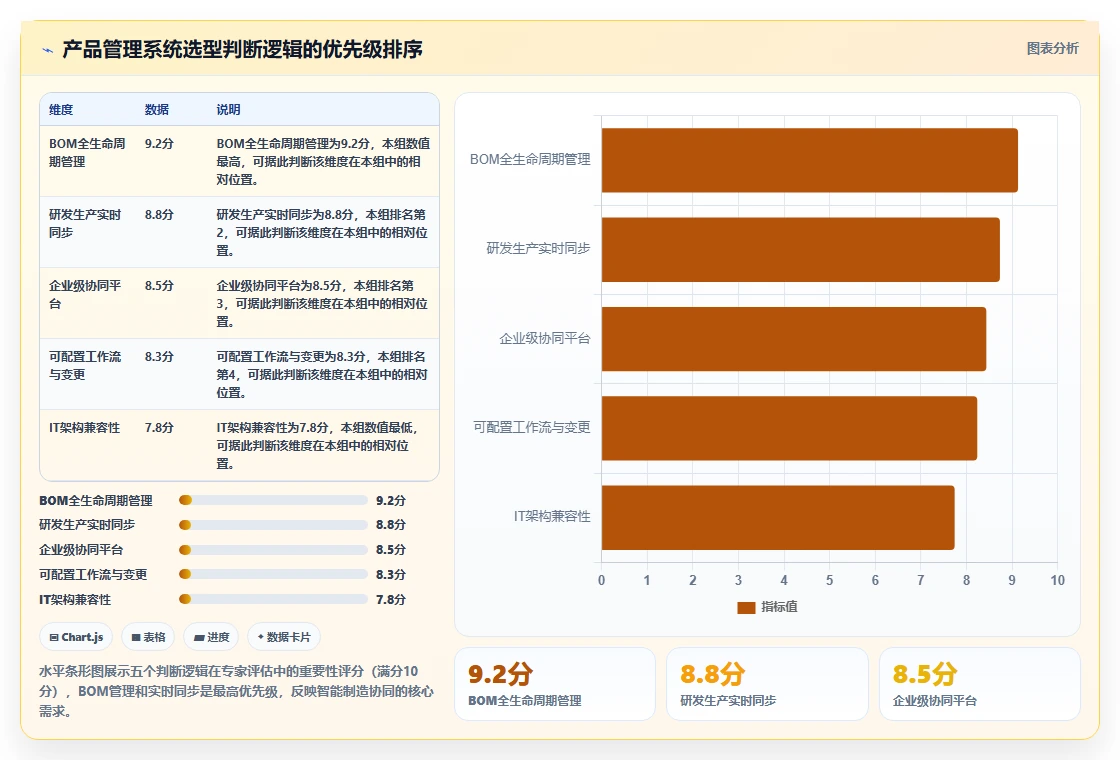
Task: Click the 可配置工作流与变更 table row name
Action: (x=85, y=365)
